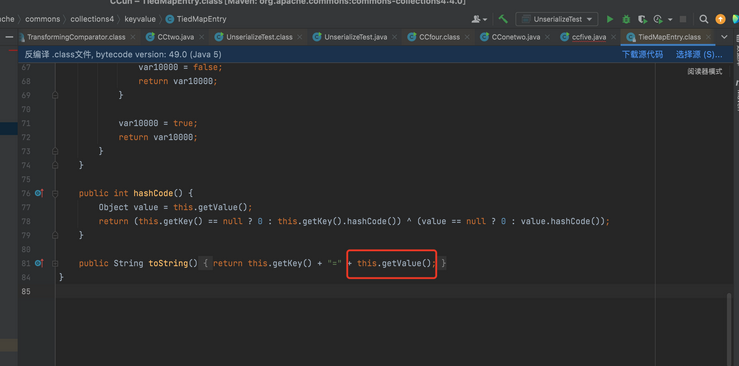
Task: Run with coverage shield icon
Action: pyautogui.click(x=642, y=19)
